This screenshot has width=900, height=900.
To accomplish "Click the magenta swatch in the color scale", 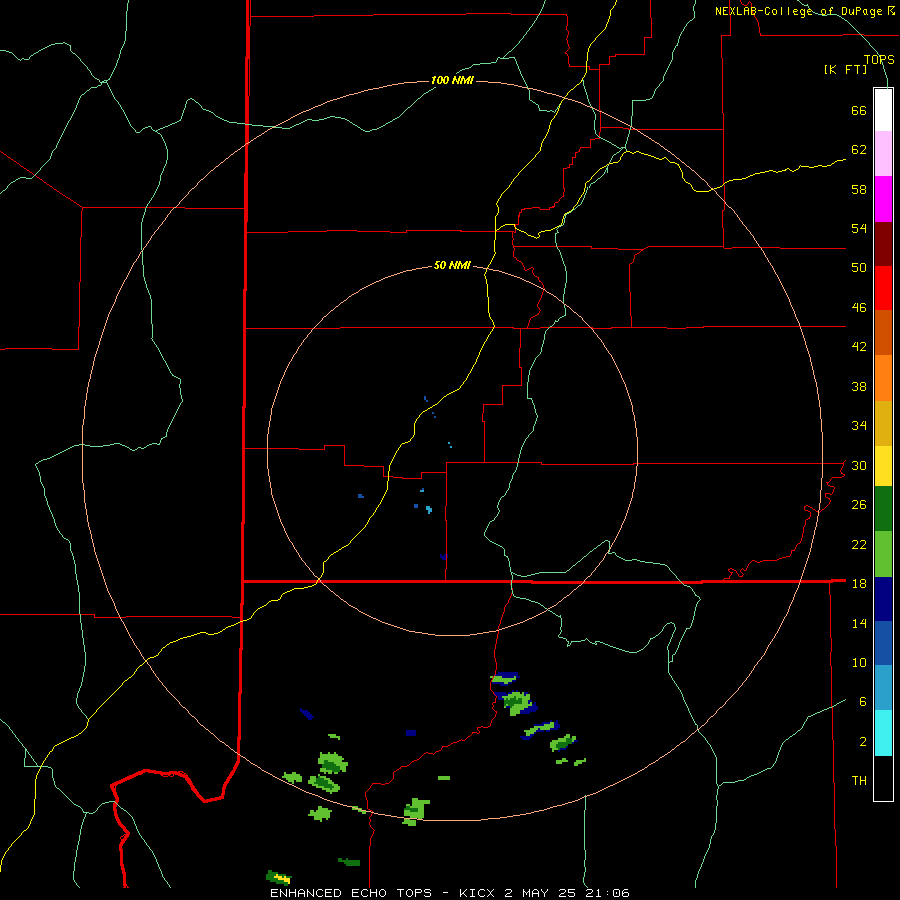I will click(883, 199).
